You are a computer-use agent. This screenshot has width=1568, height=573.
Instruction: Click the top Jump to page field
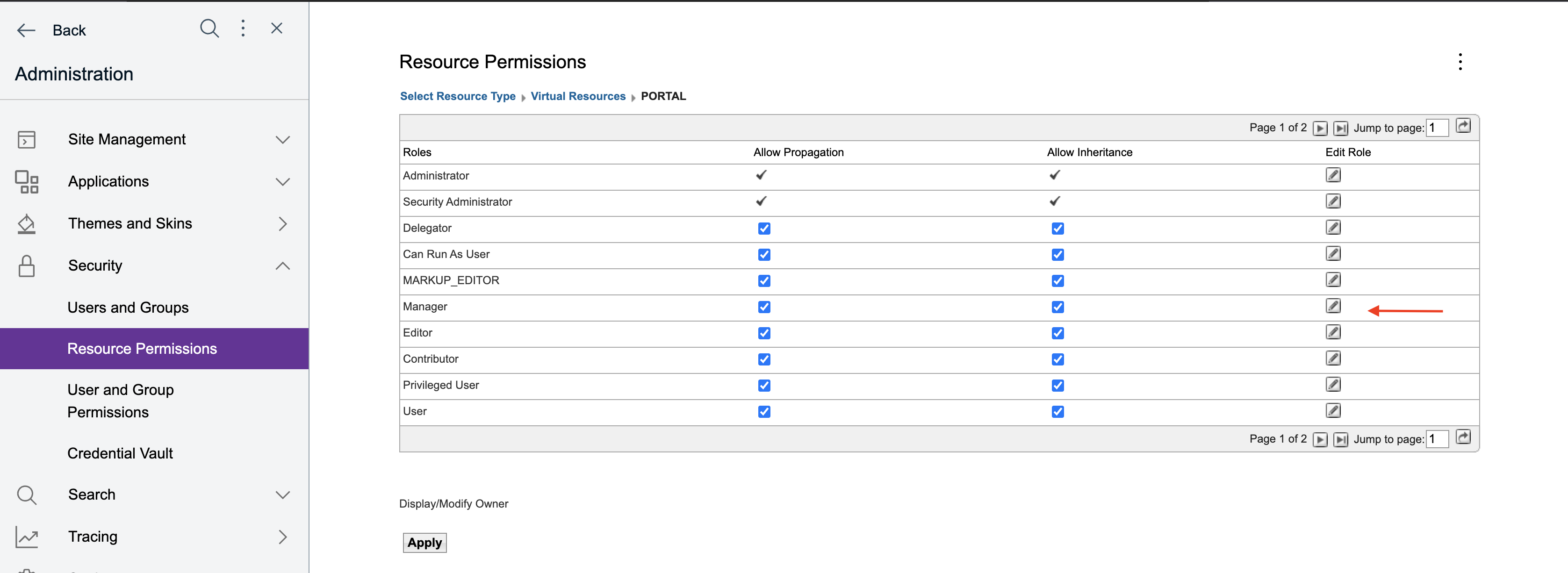[1437, 129]
